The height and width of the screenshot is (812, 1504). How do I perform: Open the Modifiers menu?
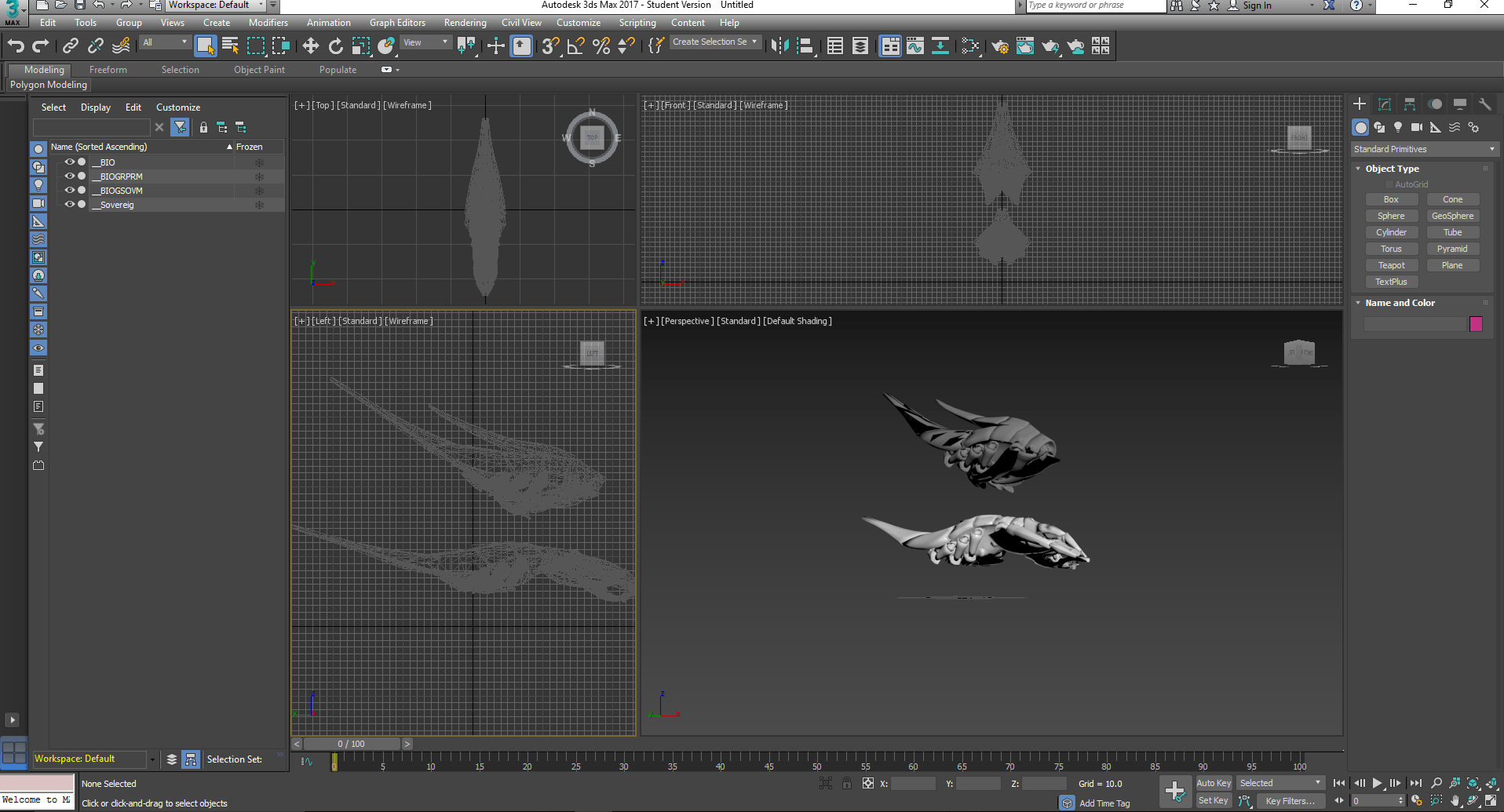[268, 23]
